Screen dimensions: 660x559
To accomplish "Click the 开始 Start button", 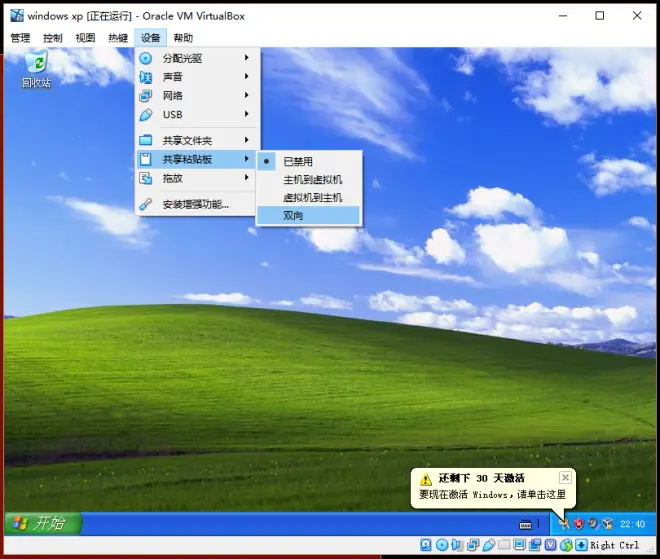I will click(43, 524).
